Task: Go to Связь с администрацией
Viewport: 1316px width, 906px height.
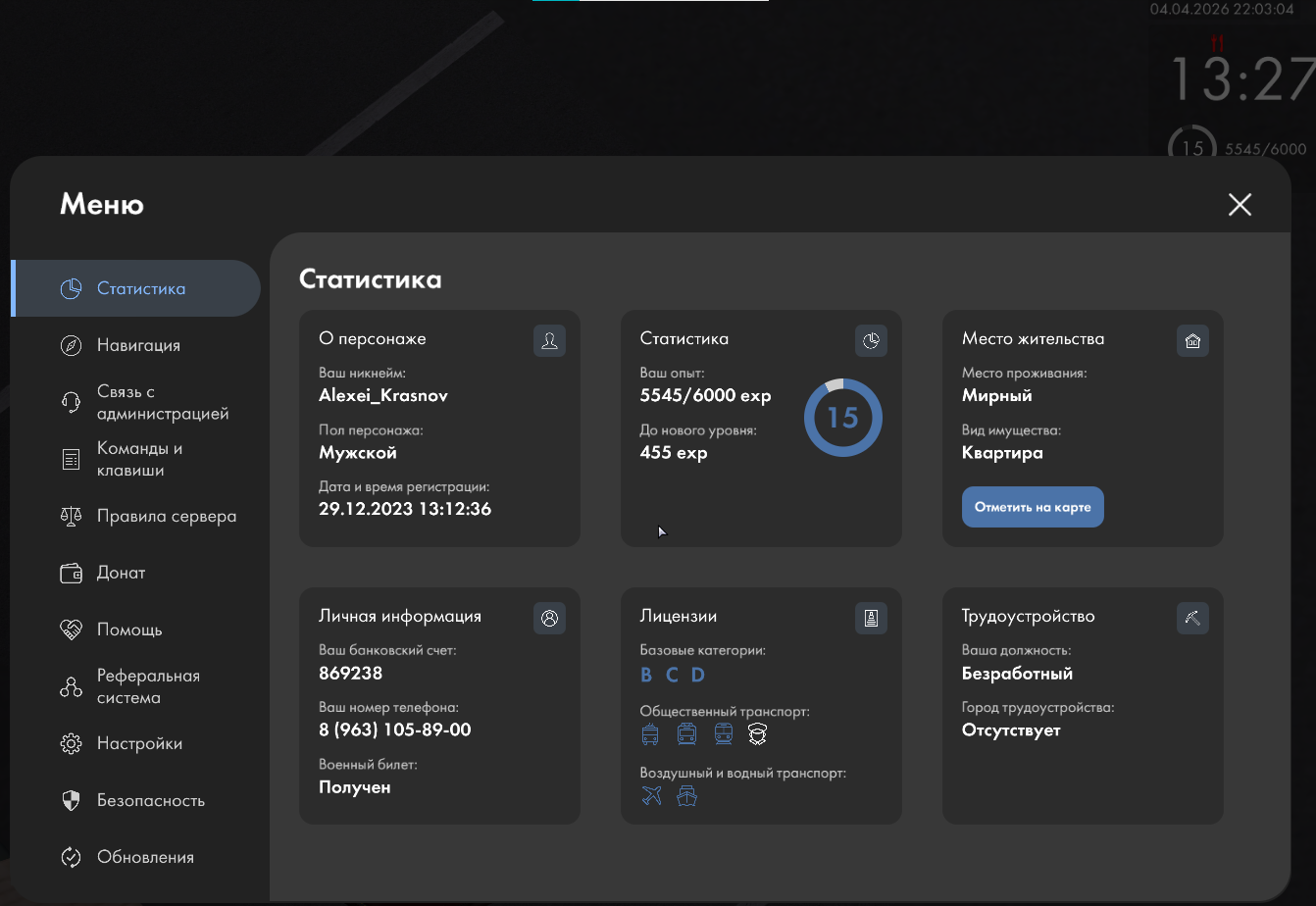Action: [x=162, y=403]
